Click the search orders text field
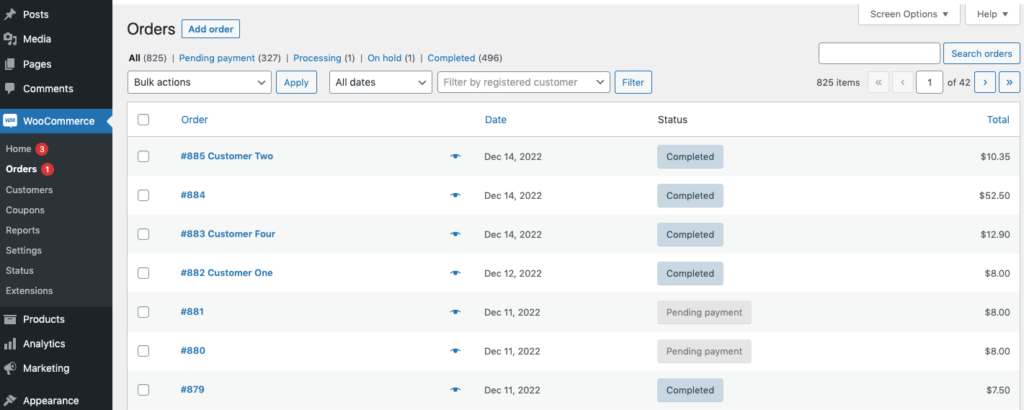 tap(879, 54)
